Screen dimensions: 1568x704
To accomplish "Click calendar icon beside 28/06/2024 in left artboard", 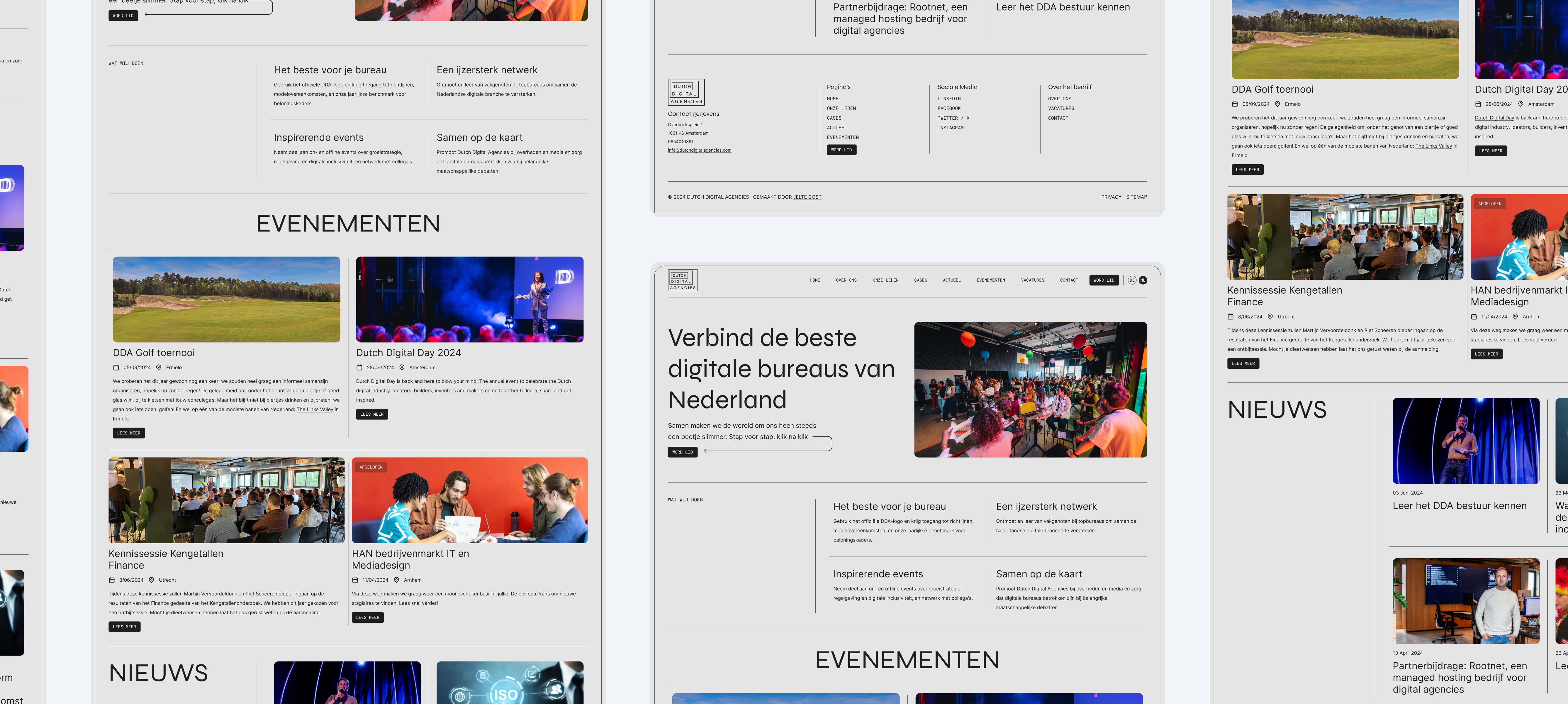I will (359, 368).
